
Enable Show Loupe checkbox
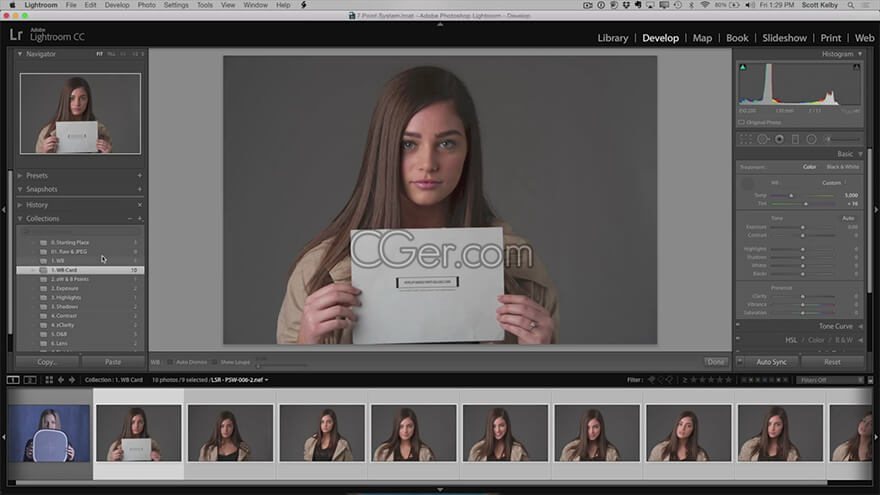pos(215,363)
